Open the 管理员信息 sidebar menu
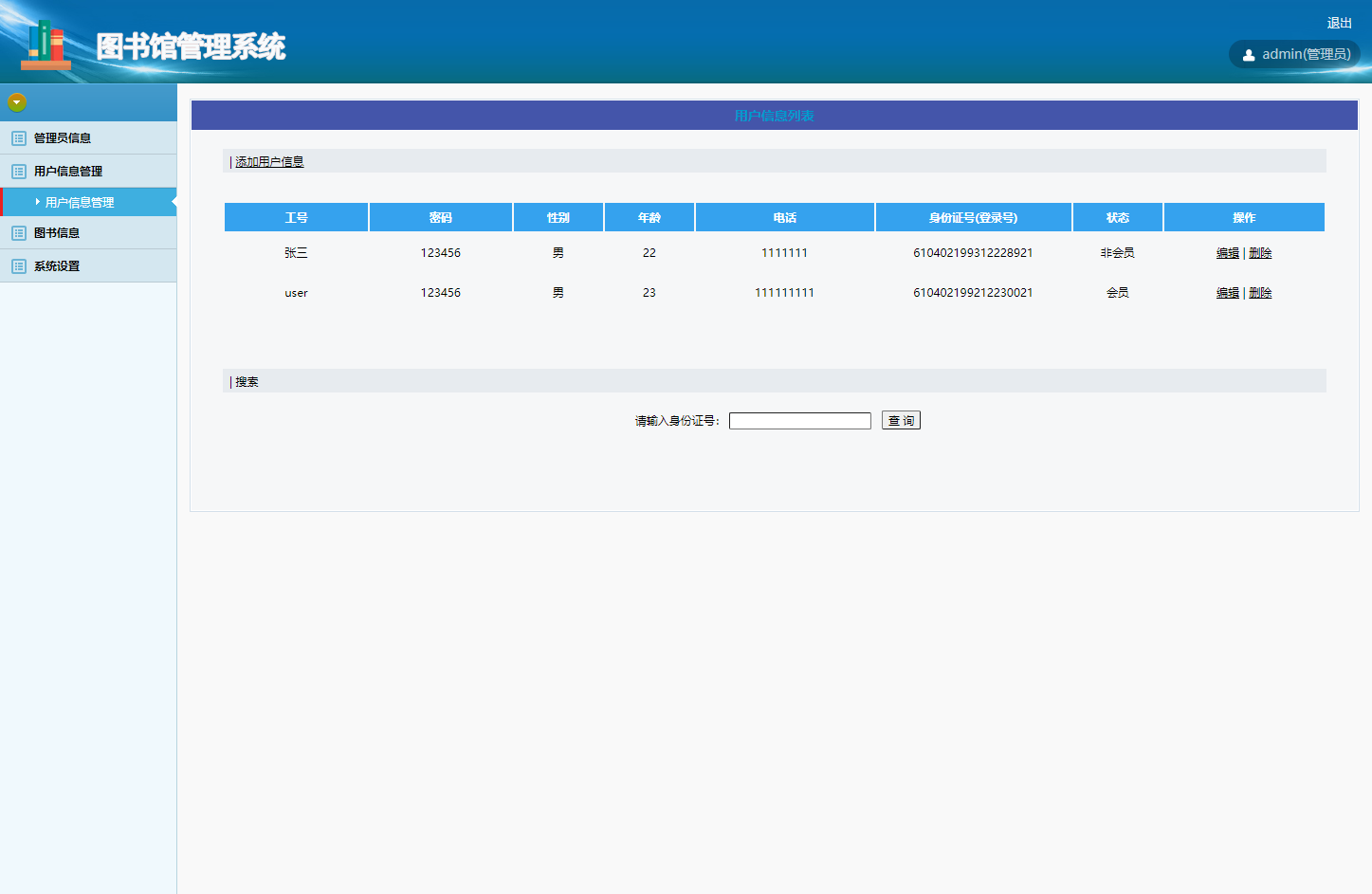Screen dimensions: 1372x894 [x=63, y=138]
